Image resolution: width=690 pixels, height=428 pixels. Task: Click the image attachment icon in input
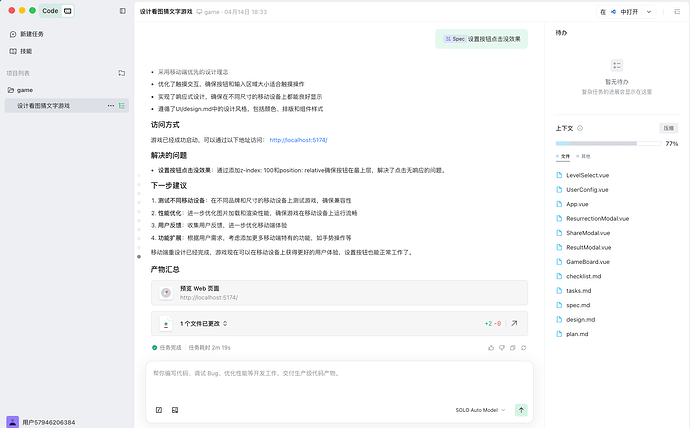(175, 410)
